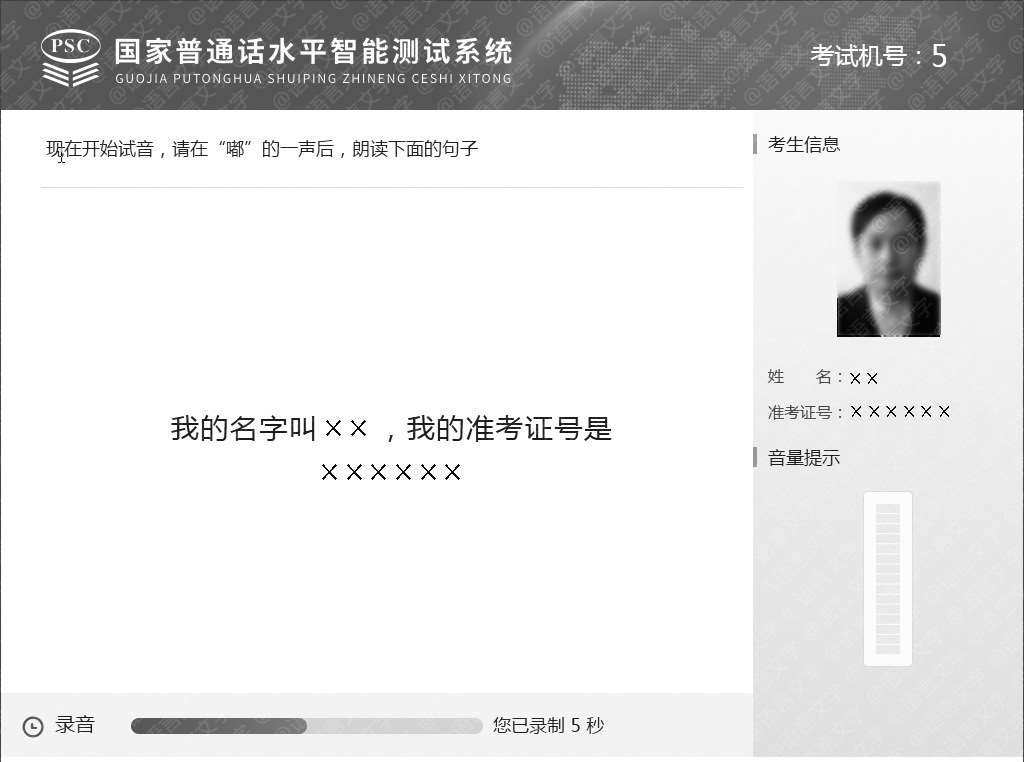Click the instruction text 现在开始试音
This screenshot has height=762, width=1024.
tap(100, 149)
